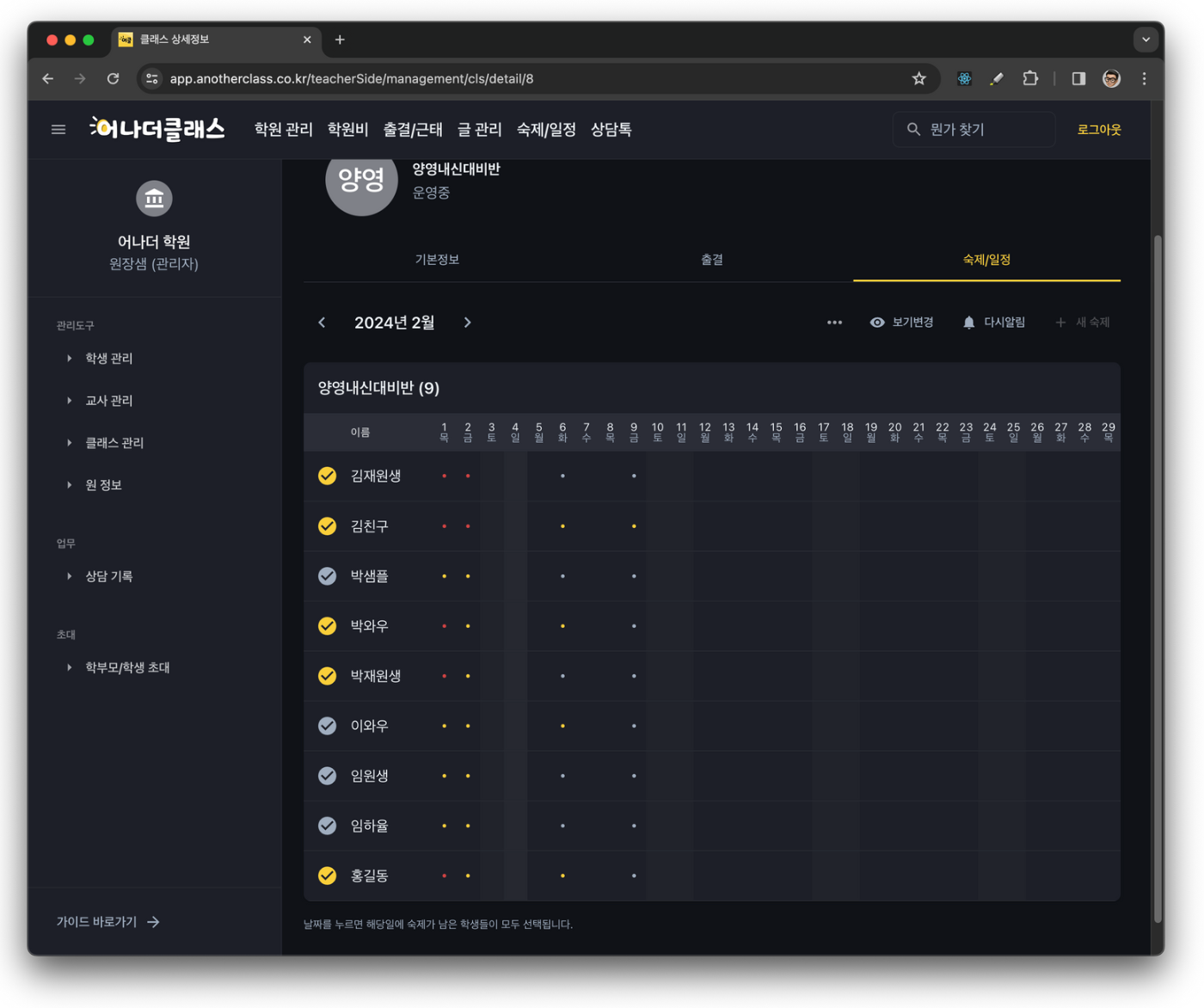This screenshot has width=1204, height=1008.
Task: Select the date column 6 화 header
Action: 562,432
